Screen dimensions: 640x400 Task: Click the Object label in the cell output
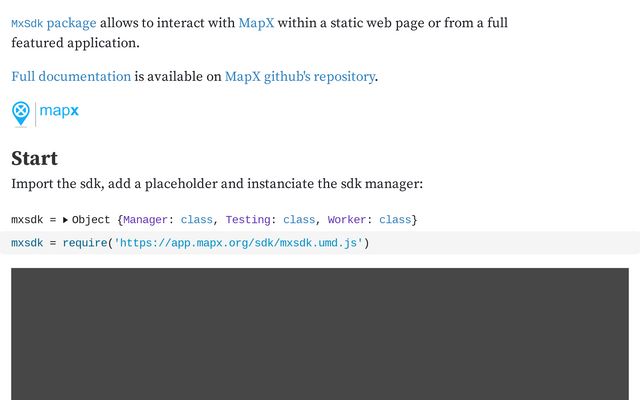pos(91,220)
